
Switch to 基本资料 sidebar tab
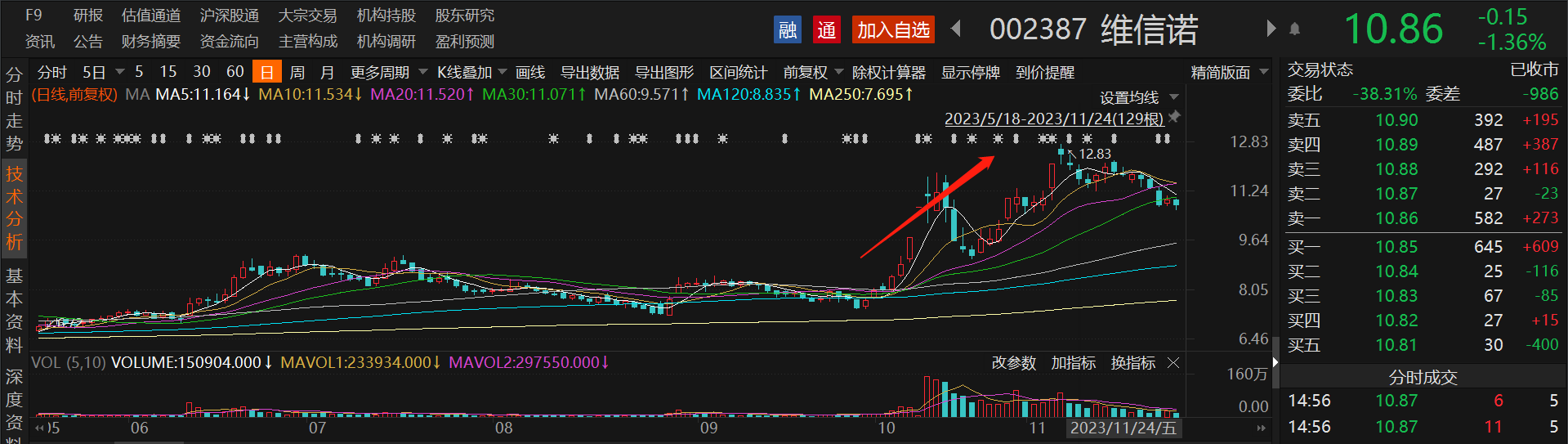click(15, 310)
